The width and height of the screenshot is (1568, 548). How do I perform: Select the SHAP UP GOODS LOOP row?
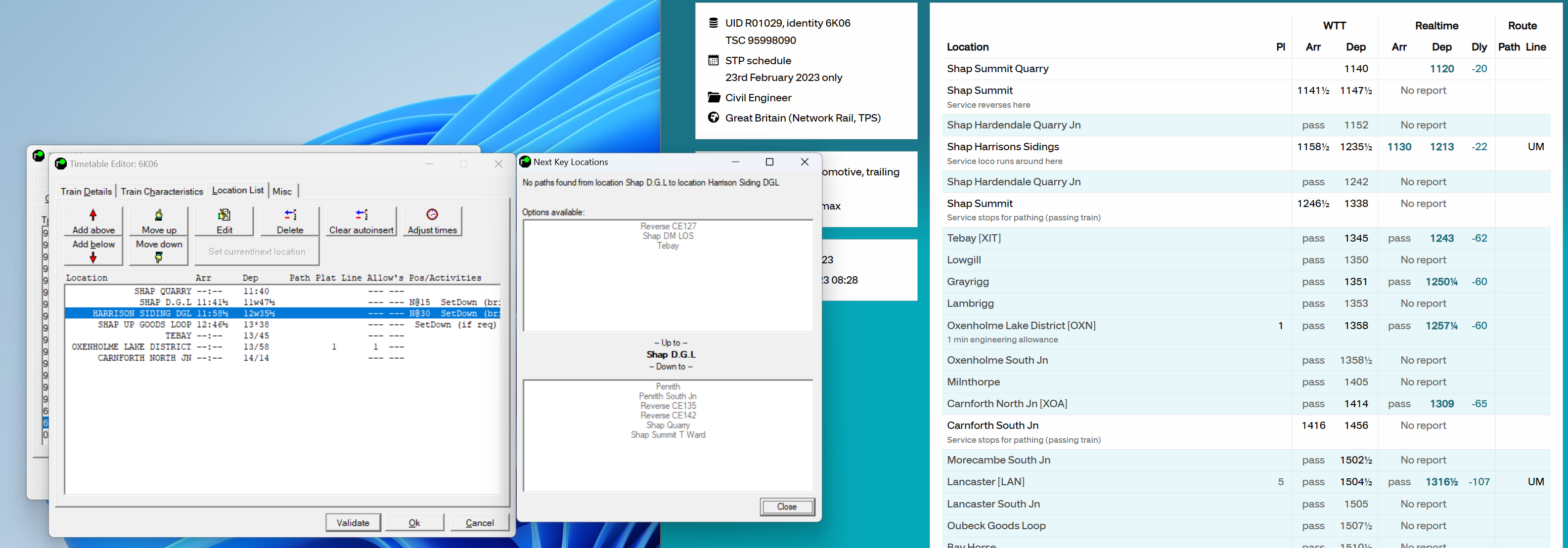click(x=282, y=325)
